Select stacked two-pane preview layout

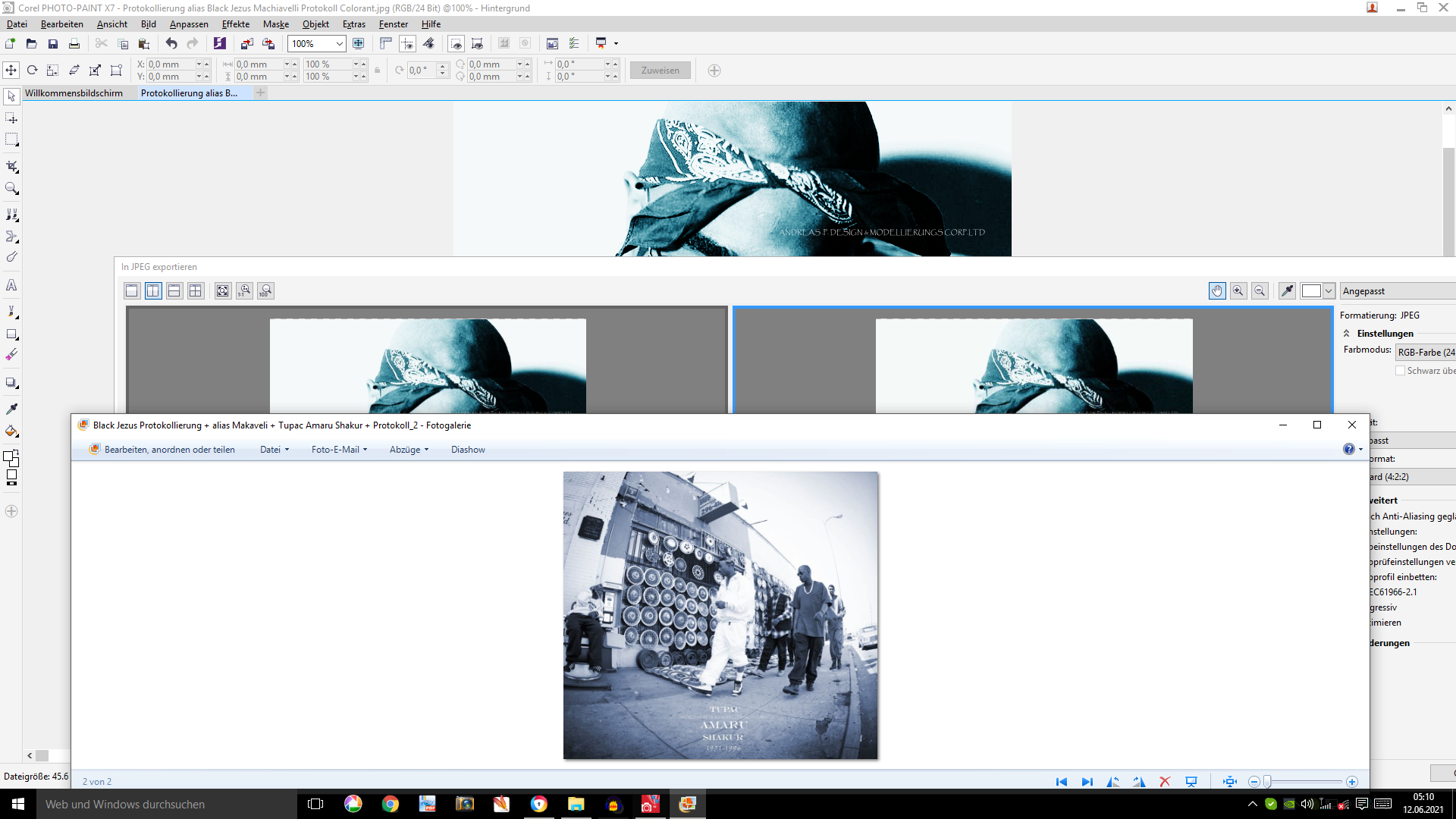(x=174, y=291)
